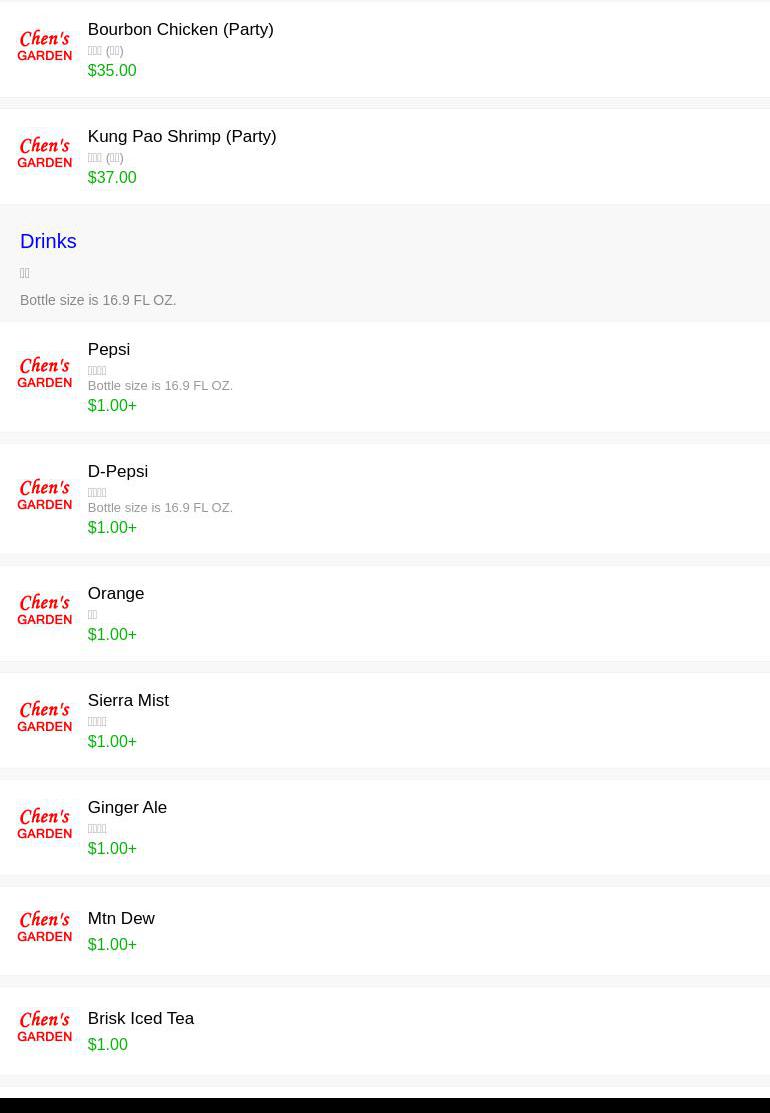The image size is (770, 1113).
Task: Select the Brisk Iced Tea item
Action: (385, 1031)
